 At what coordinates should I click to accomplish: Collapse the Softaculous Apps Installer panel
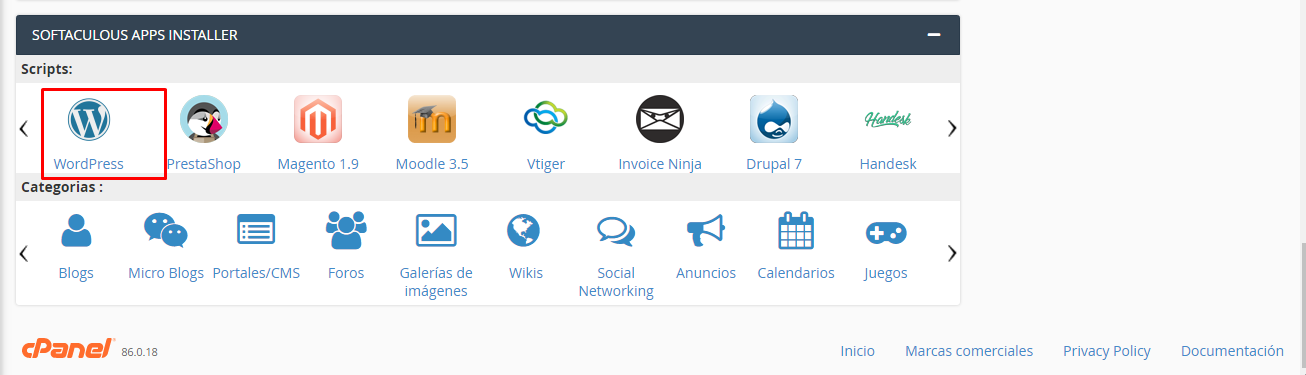(x=934, y=35)
